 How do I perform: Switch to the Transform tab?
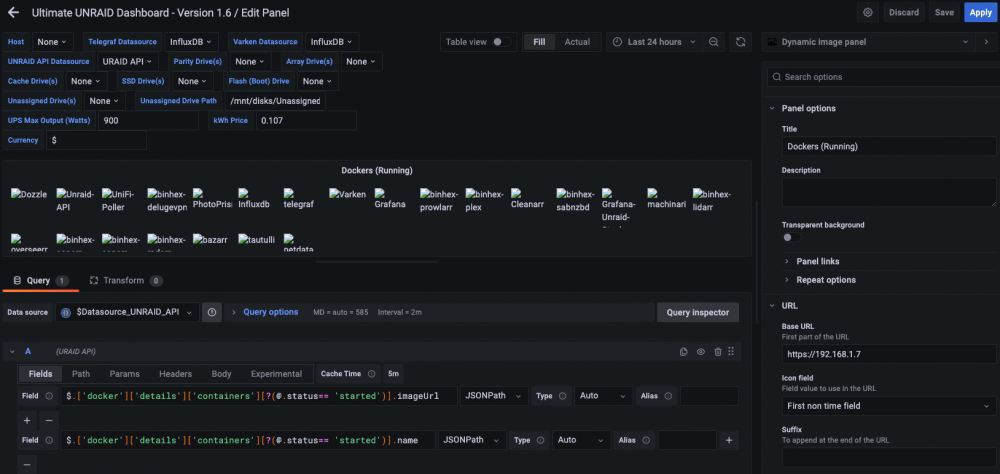pos(126,281)
